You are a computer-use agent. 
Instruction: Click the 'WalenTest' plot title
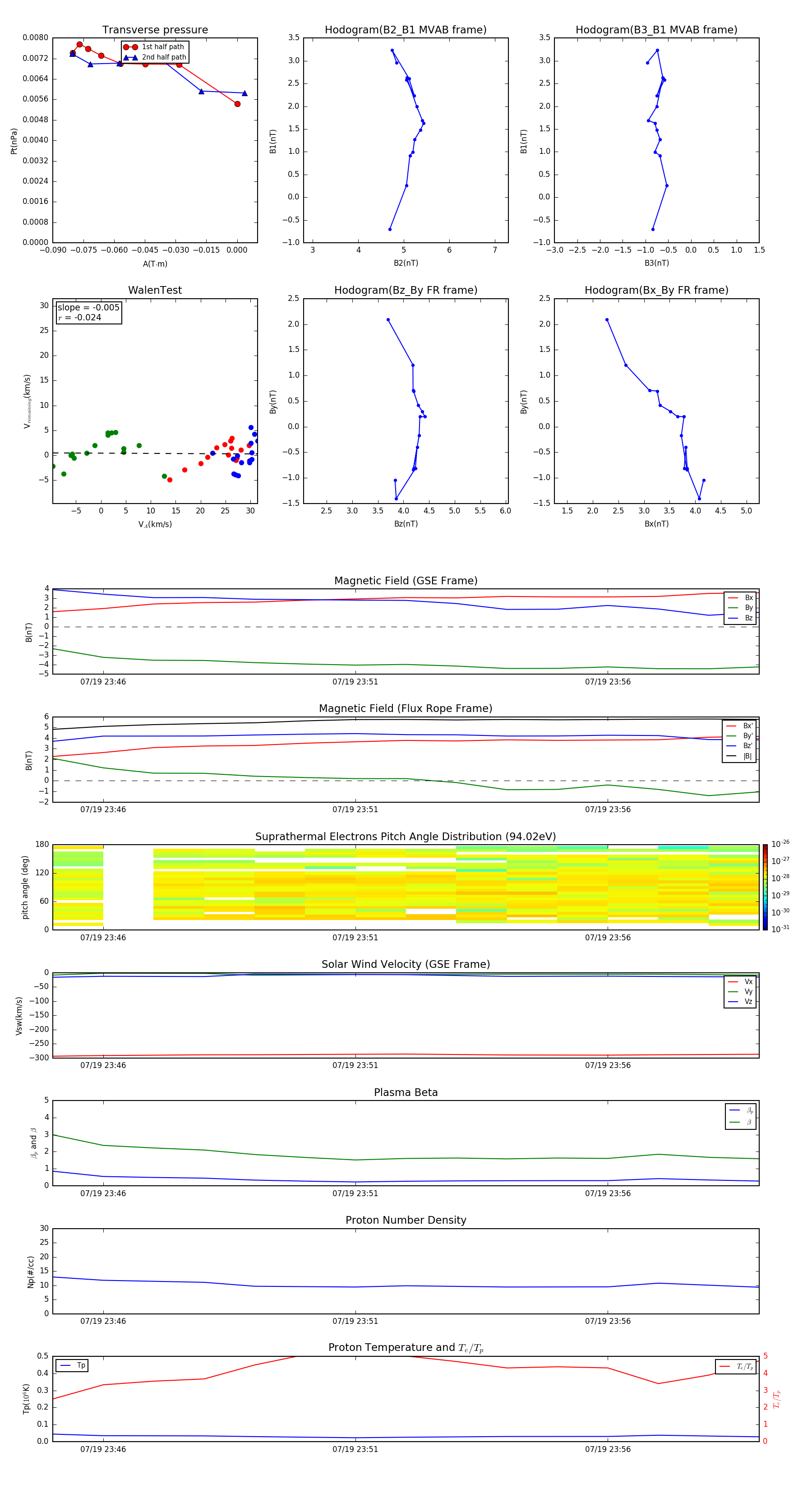(x=155, y=290)
